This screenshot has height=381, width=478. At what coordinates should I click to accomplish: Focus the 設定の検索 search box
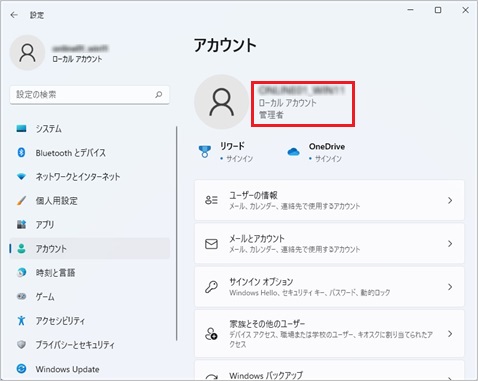point(90,95)
